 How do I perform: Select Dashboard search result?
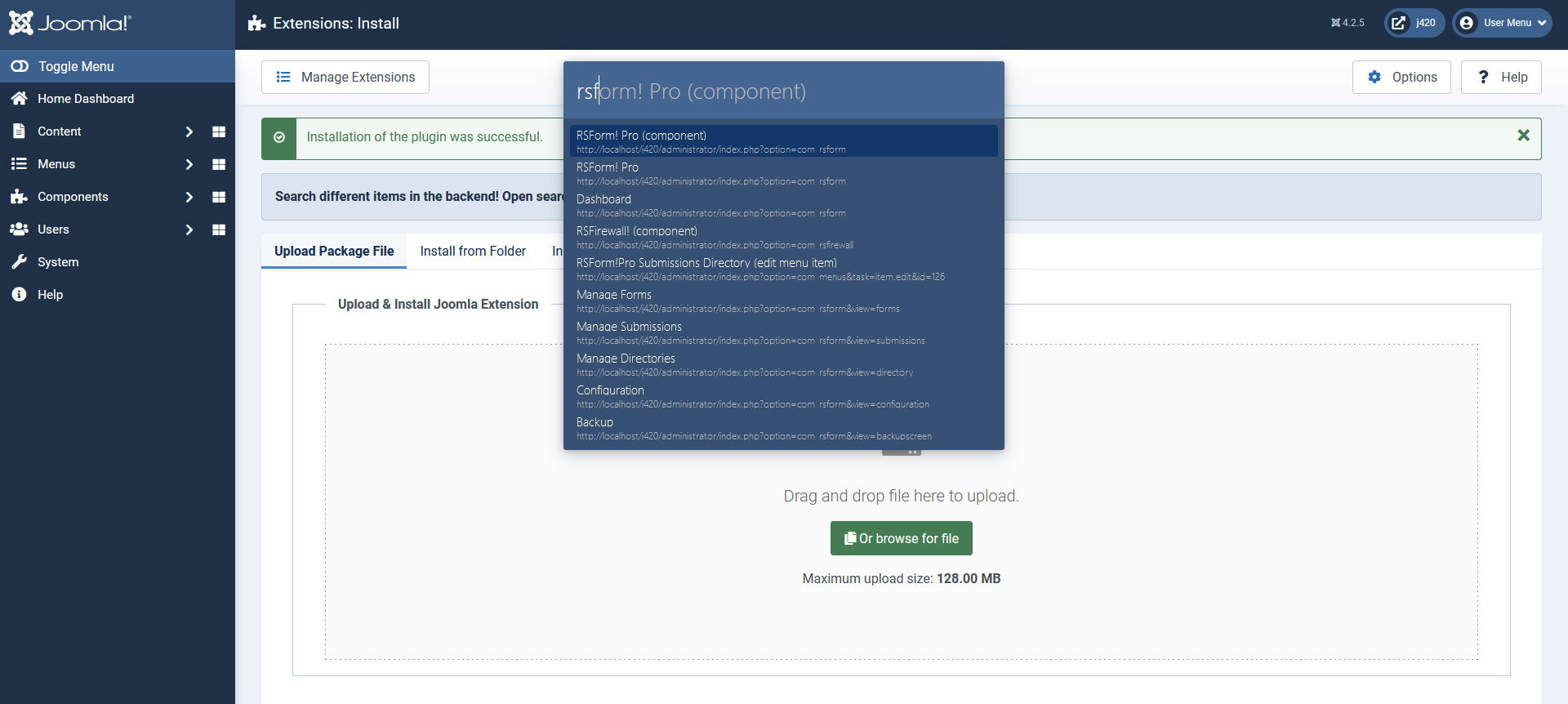point(784,204)
